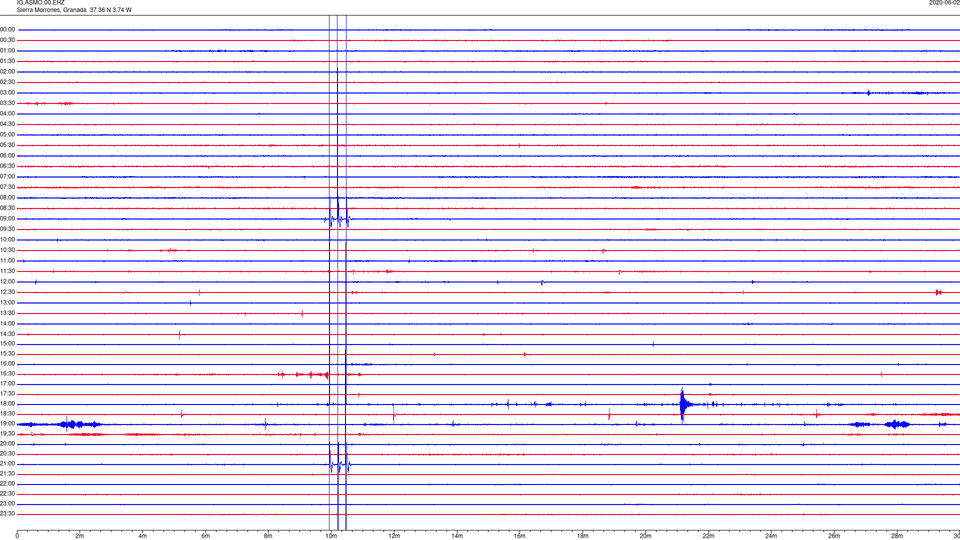The image size is (960, 540).
Task: Select the 19:30 trace time label
Action: 7,434
